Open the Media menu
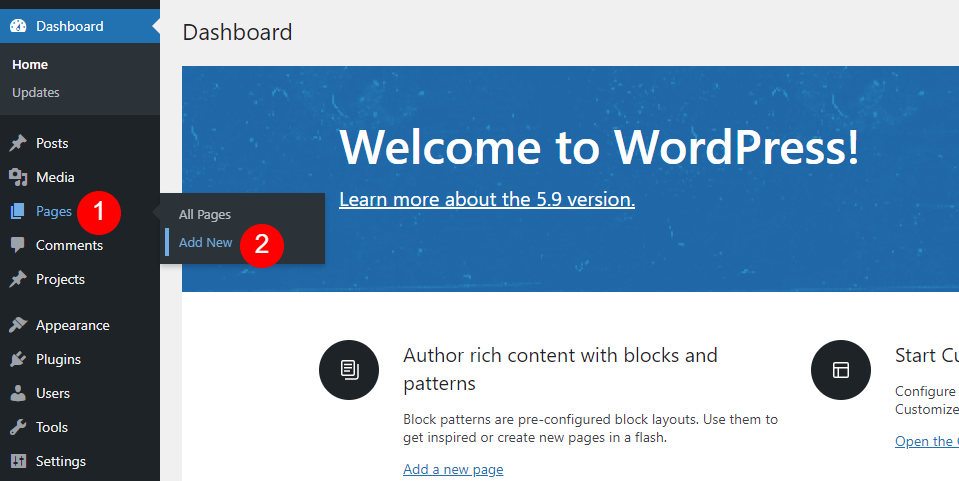 (x=80, y=177)
